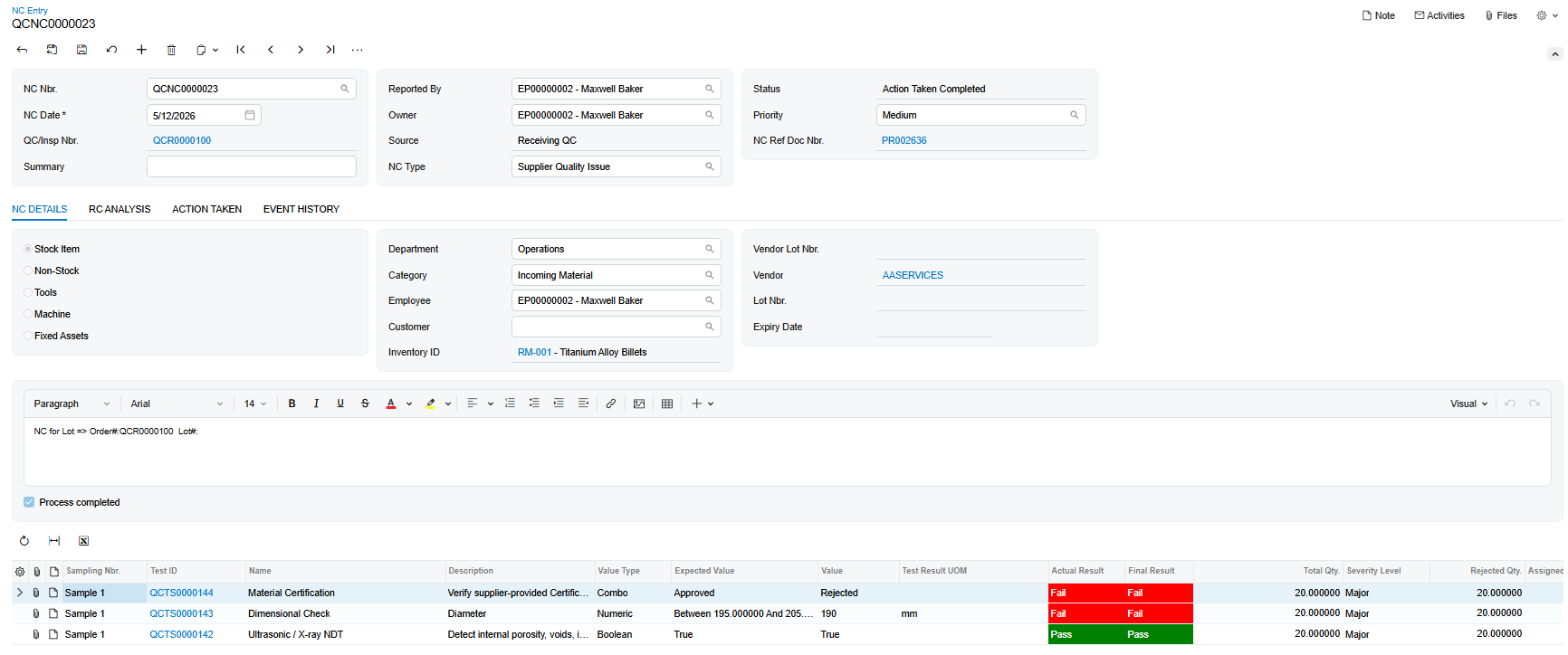Toggle the Process completed checkbox
Screen dimensions: 1568x655
pyautogui.click(x=29, y=502)
